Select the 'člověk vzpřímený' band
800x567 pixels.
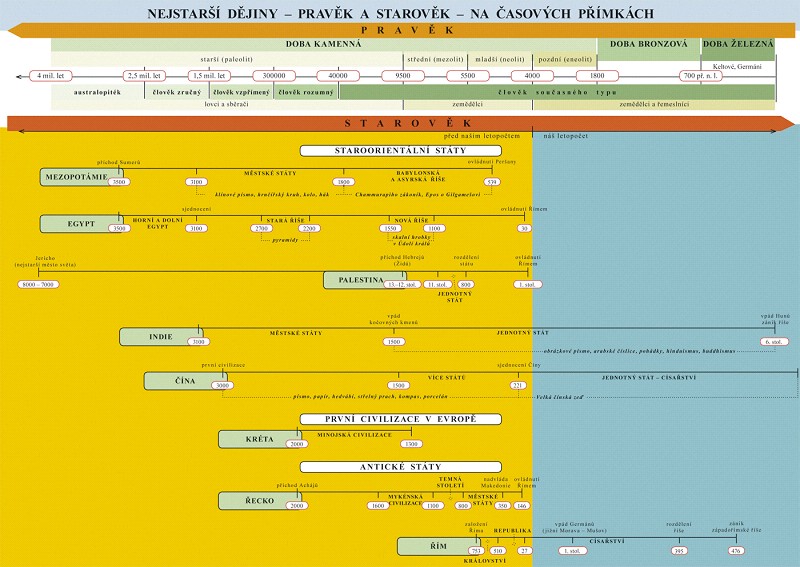pos(241,92)
